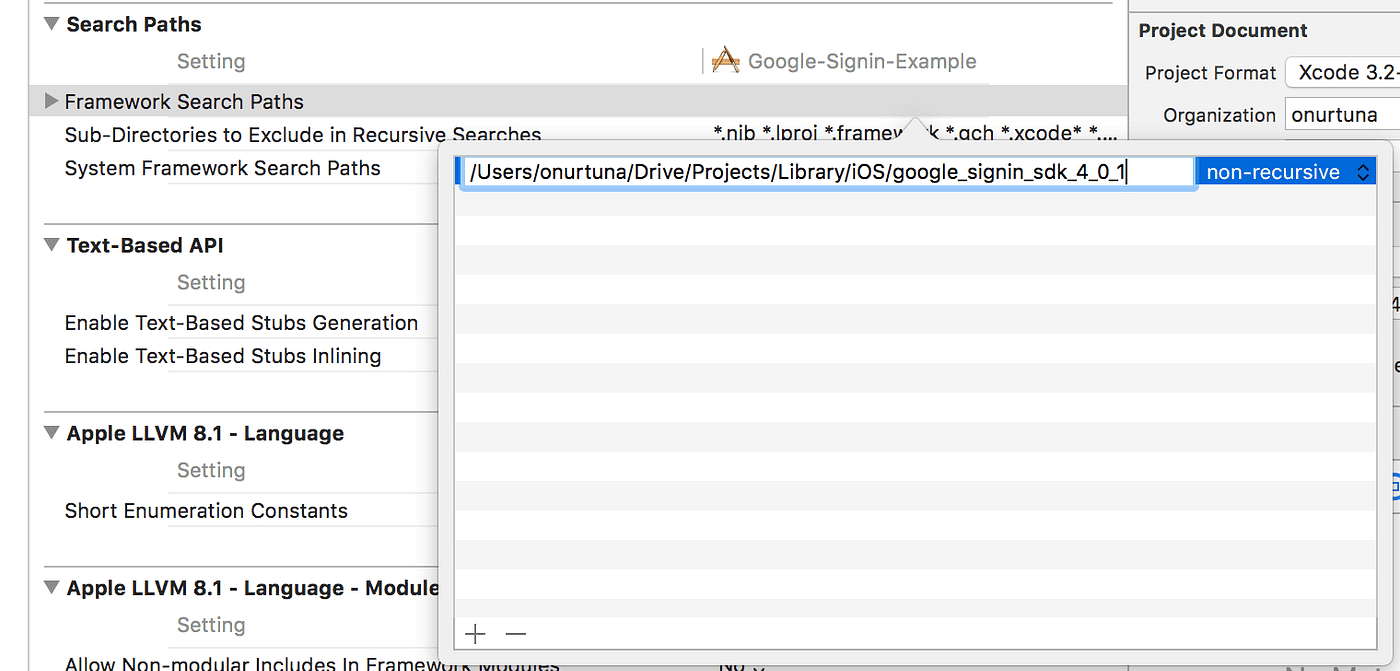This screenshot has height=671, width=1400.
Task: Click Setting header under Text-Based API
Action: pos(211,283)
